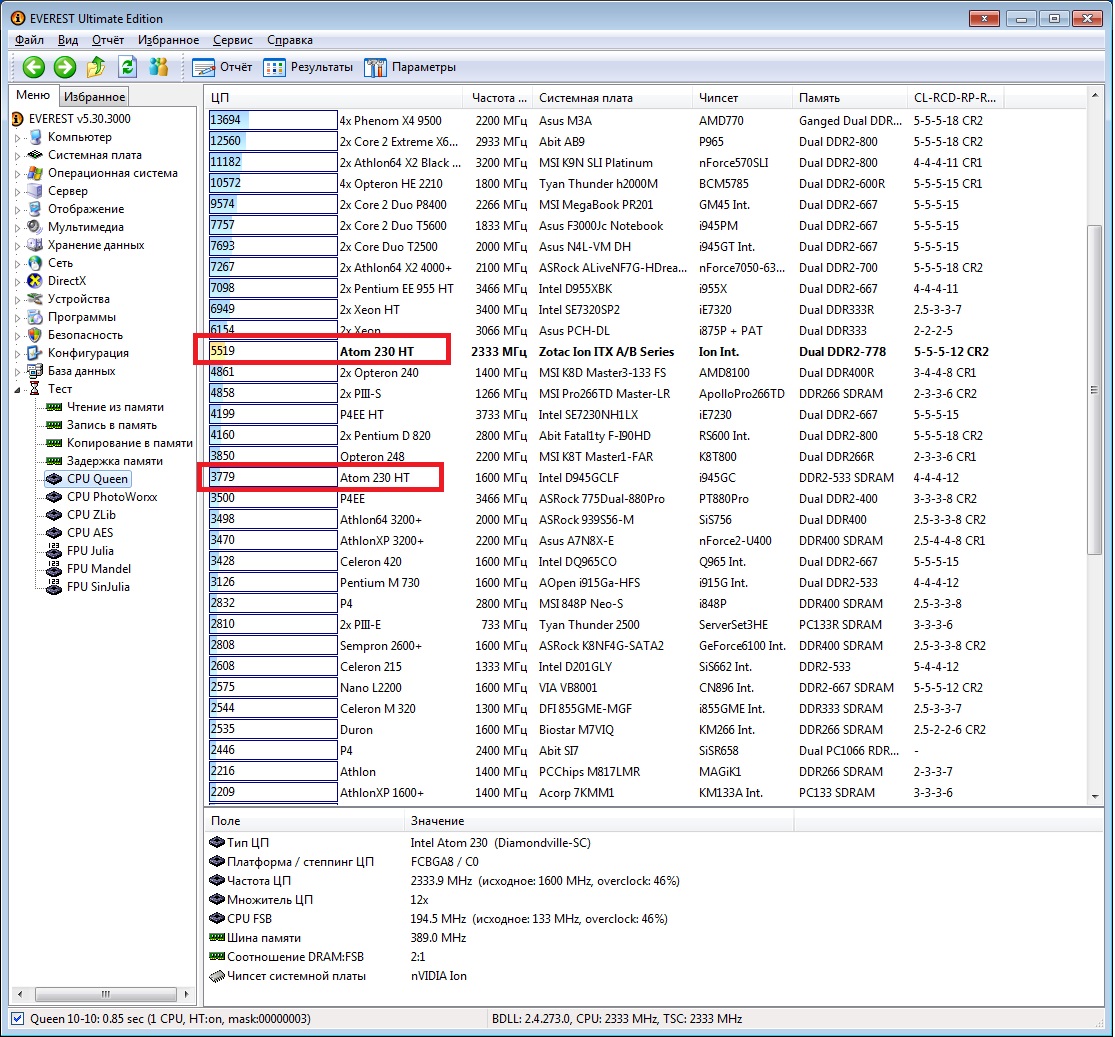Collapse the Тест tree node
Screen dimensions: 1115x1037
(18, 389)
